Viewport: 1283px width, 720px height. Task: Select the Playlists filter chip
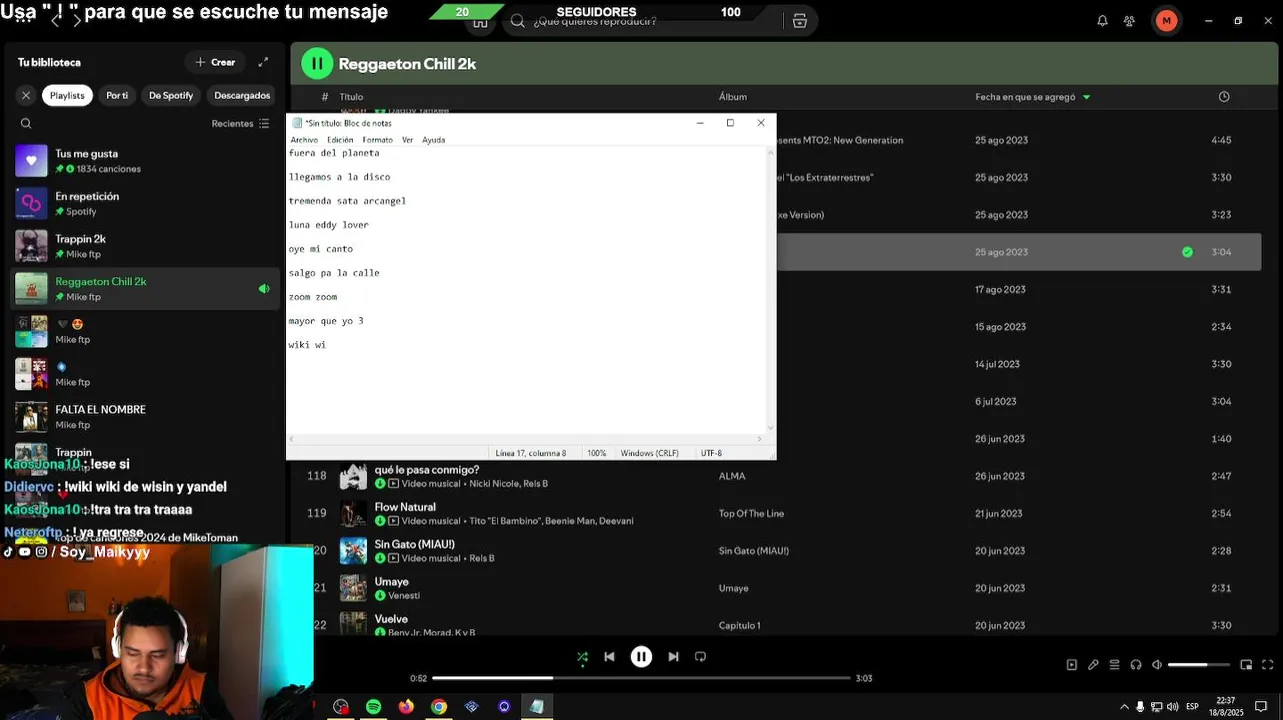pyautogui.click(x=67, y=95)
